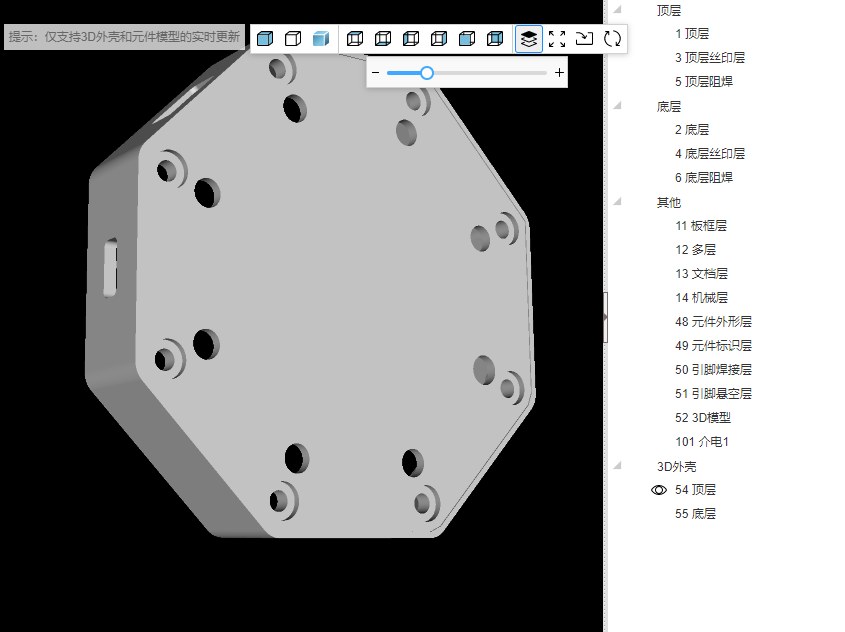Select layer 101 介电1
The image size is (845, 632).
(x=702, y=442)
